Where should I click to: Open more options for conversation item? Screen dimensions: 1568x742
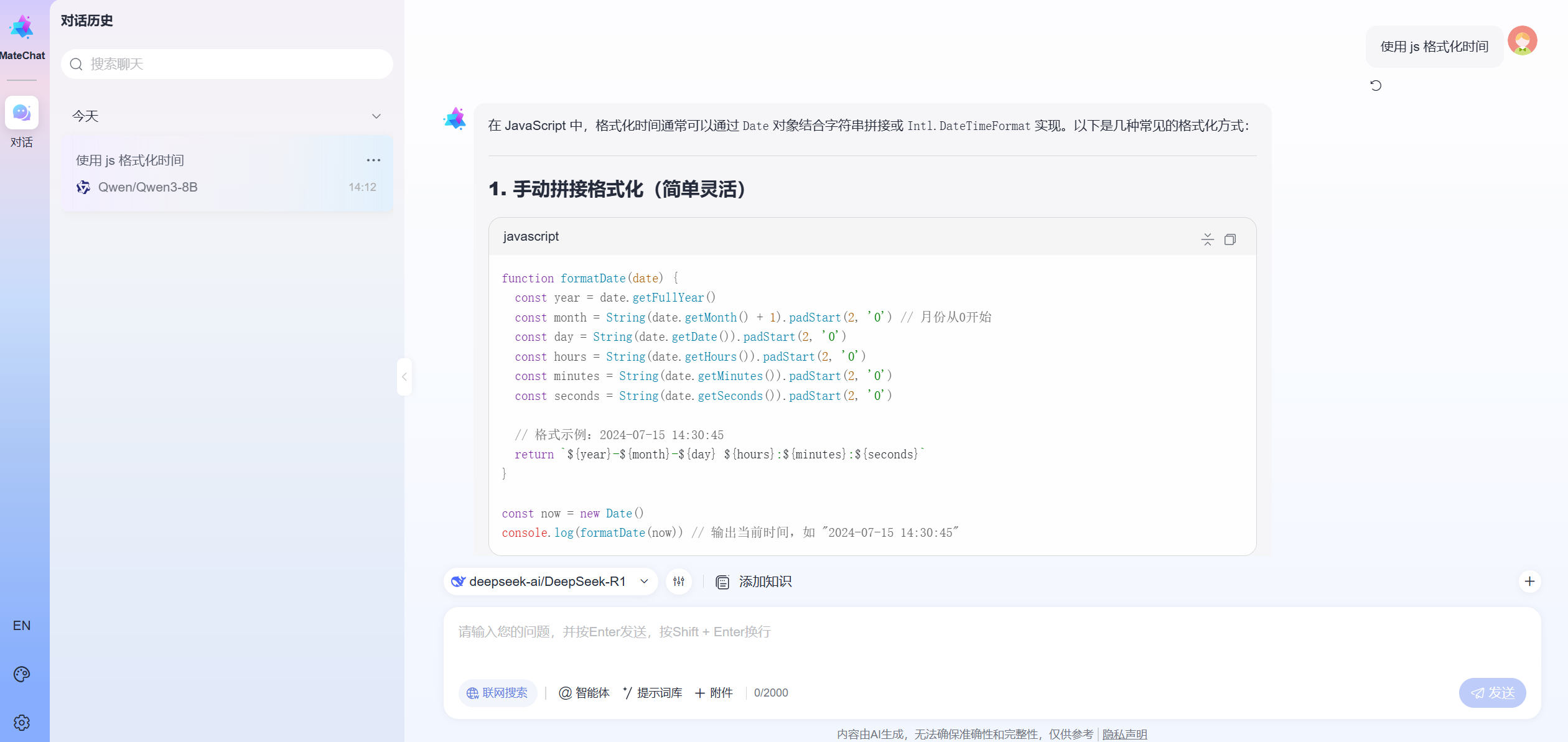[x=373, y=160]
